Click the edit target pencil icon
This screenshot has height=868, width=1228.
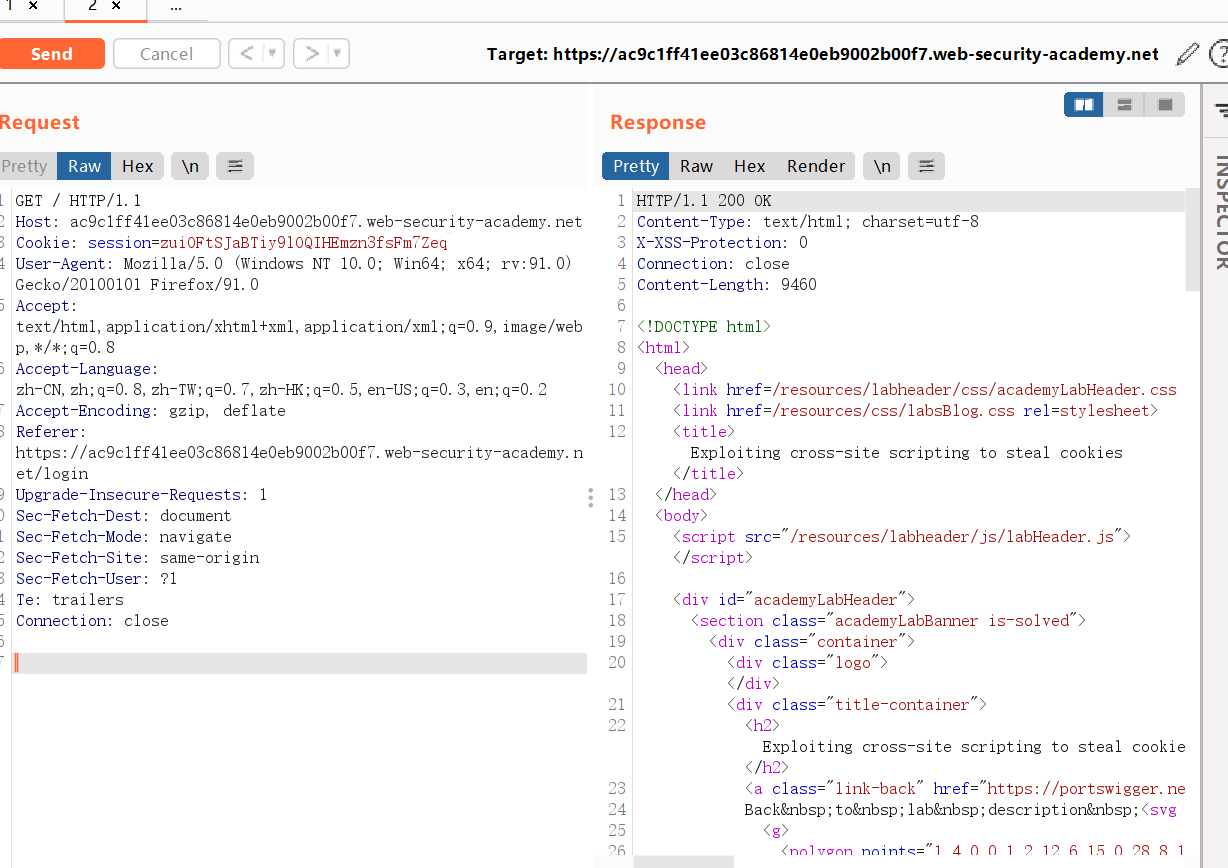[1187, 54]
